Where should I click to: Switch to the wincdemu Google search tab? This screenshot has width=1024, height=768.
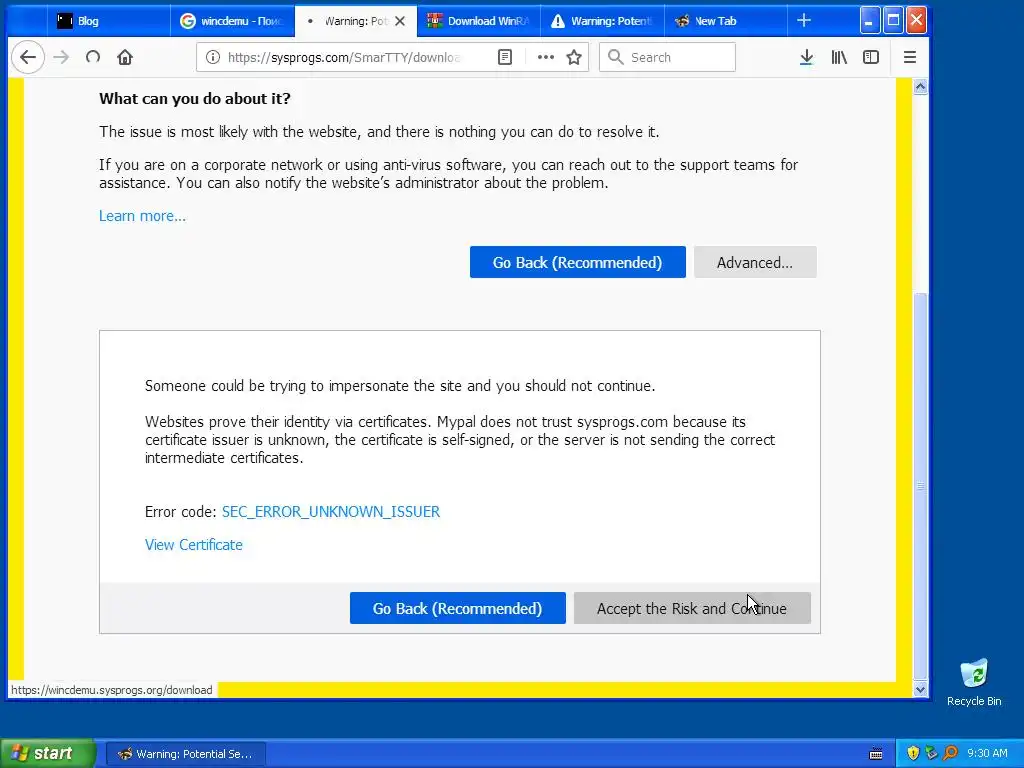[x=232, y=21]
